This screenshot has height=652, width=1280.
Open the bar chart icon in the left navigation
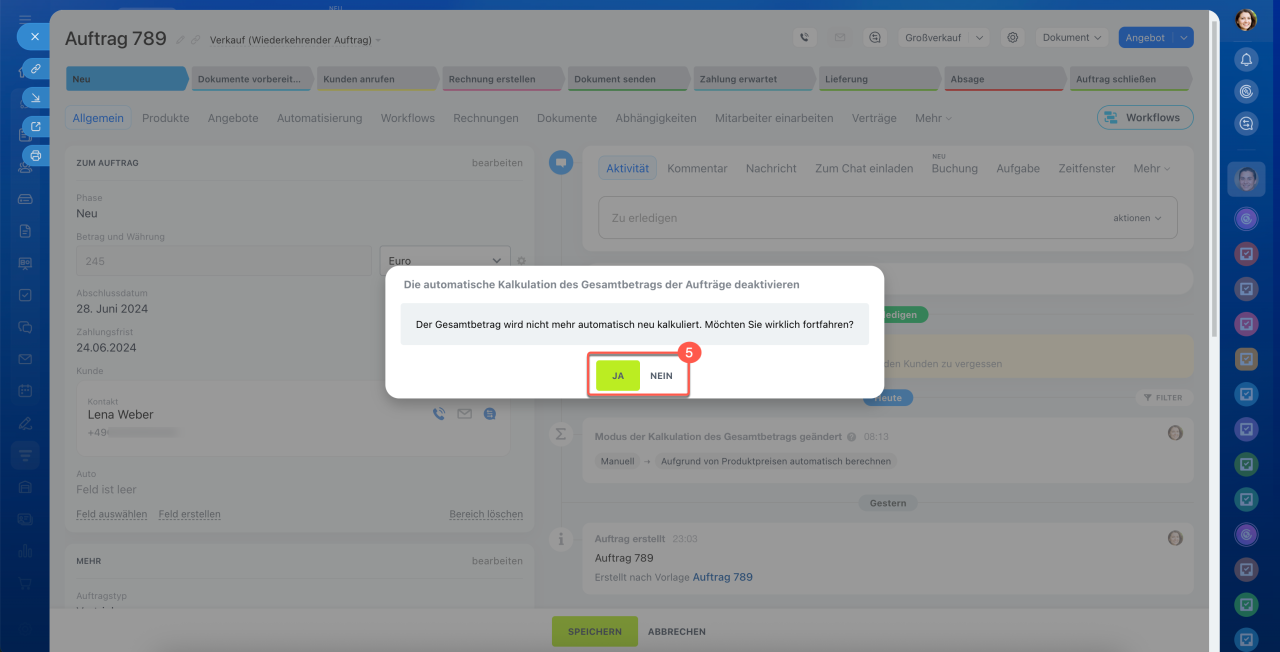pyautogui.click(x=25, y=551)
